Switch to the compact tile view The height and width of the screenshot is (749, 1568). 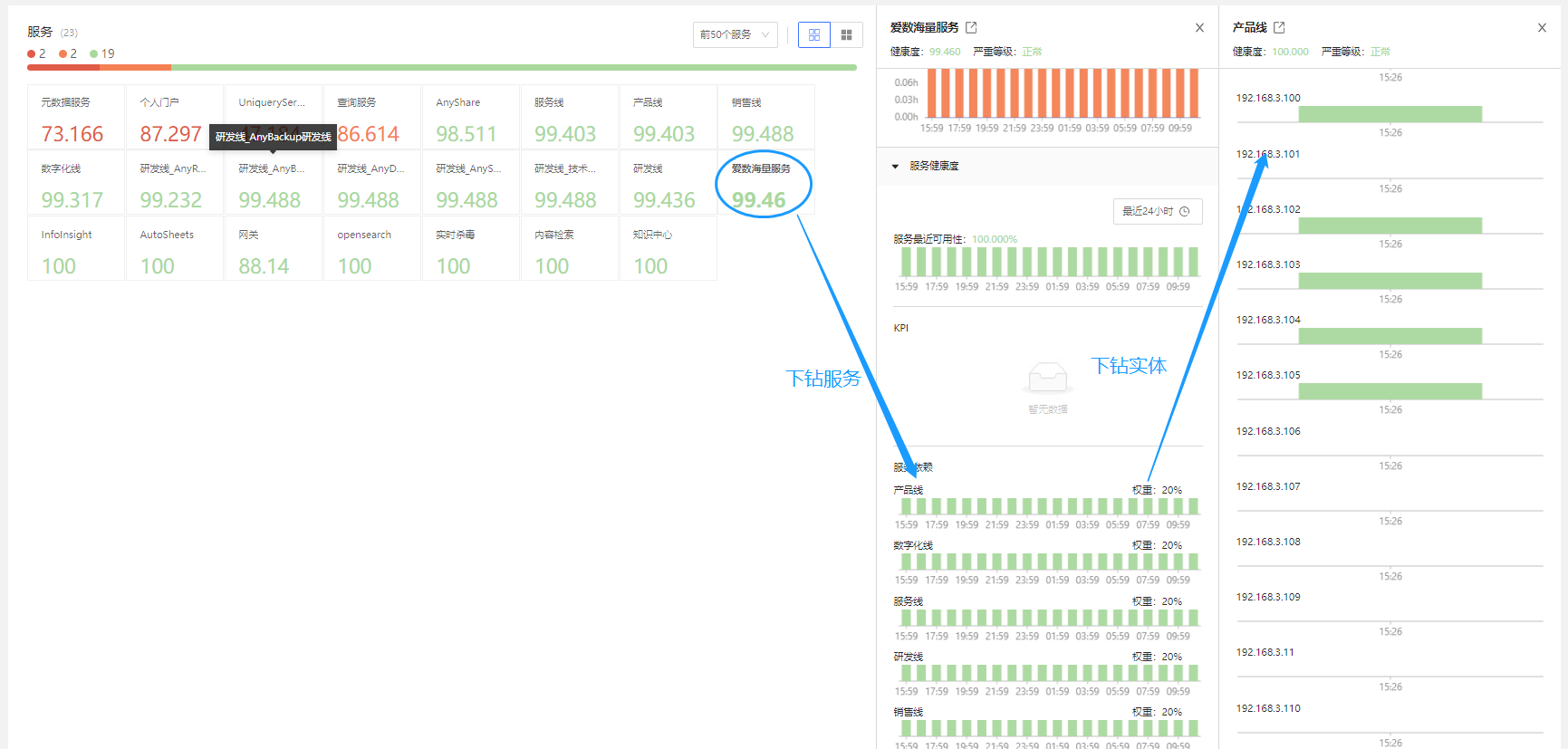tap(846, 34)
